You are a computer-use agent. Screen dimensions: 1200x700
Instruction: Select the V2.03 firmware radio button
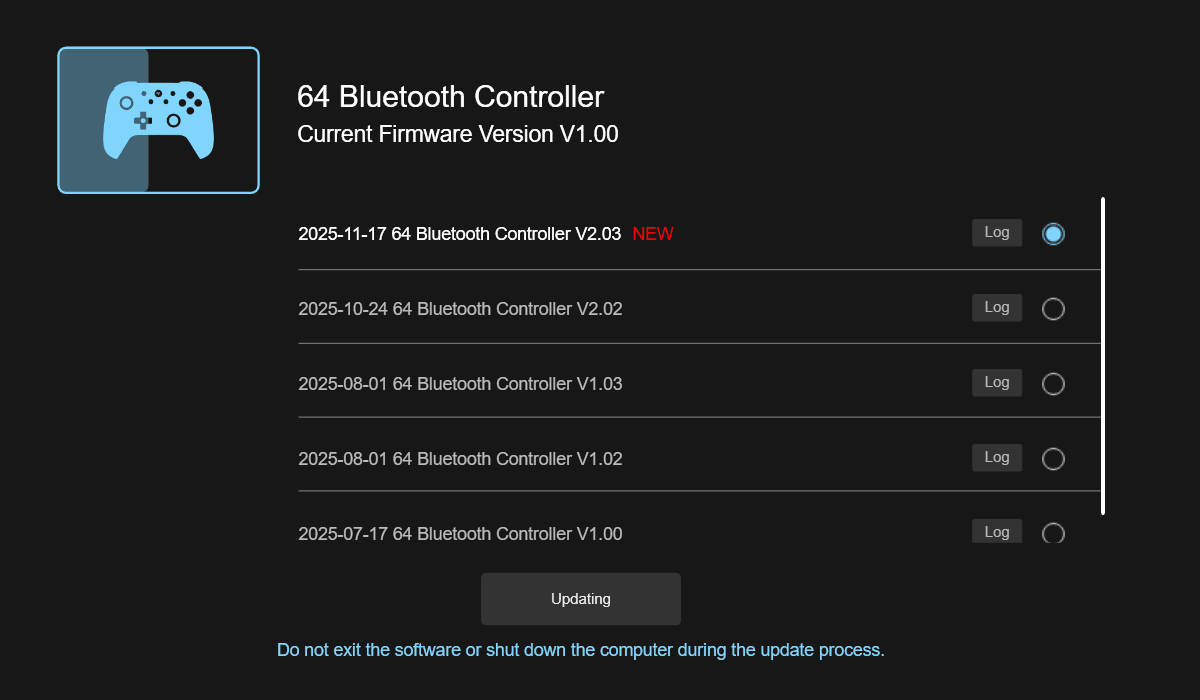tap(1053, 234)
